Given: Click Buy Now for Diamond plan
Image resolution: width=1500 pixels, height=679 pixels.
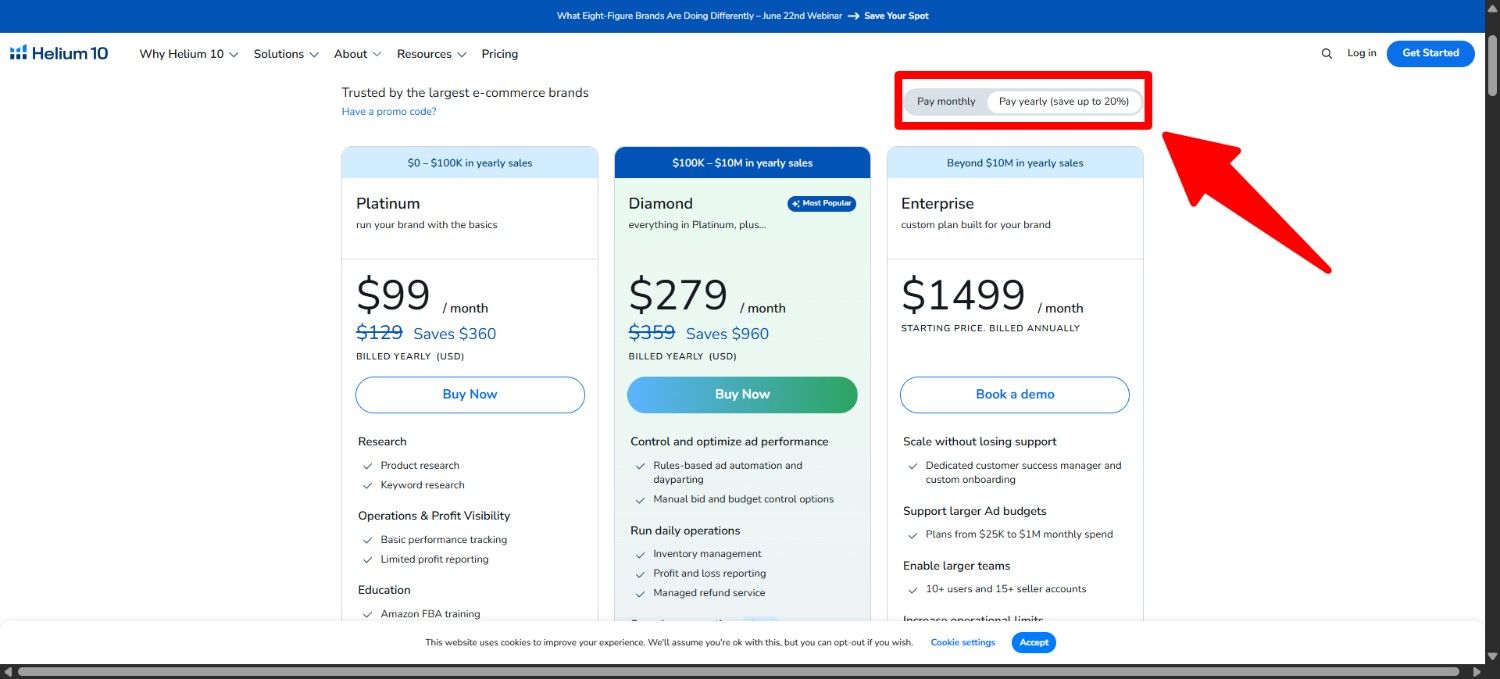Looking at the screenshot, I should [742, 394].
